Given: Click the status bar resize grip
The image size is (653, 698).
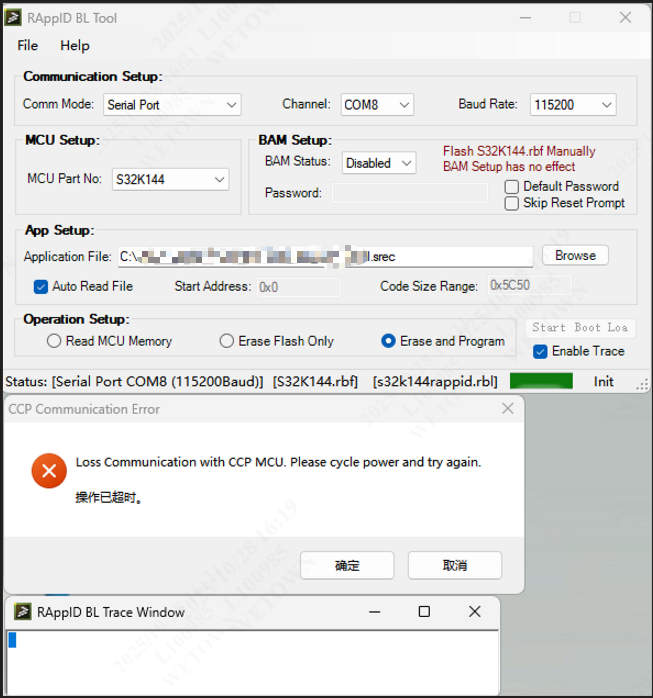Looking at the screenshot, I should pyautogui.click(x=642, y=385).
